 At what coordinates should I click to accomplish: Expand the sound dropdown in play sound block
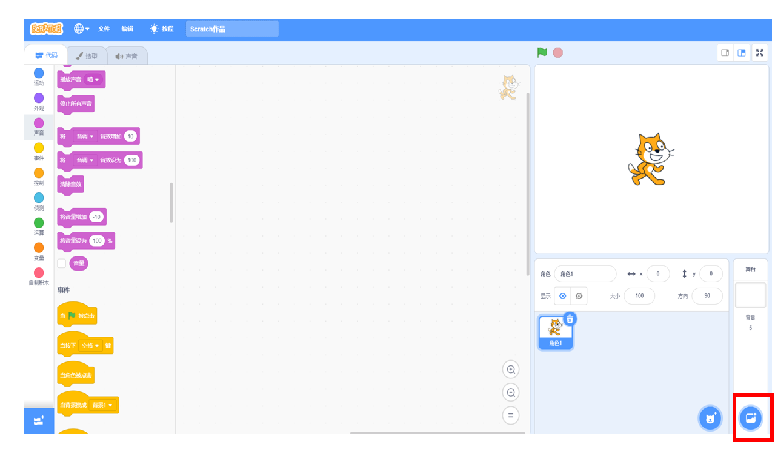click(x=93, y=79)
